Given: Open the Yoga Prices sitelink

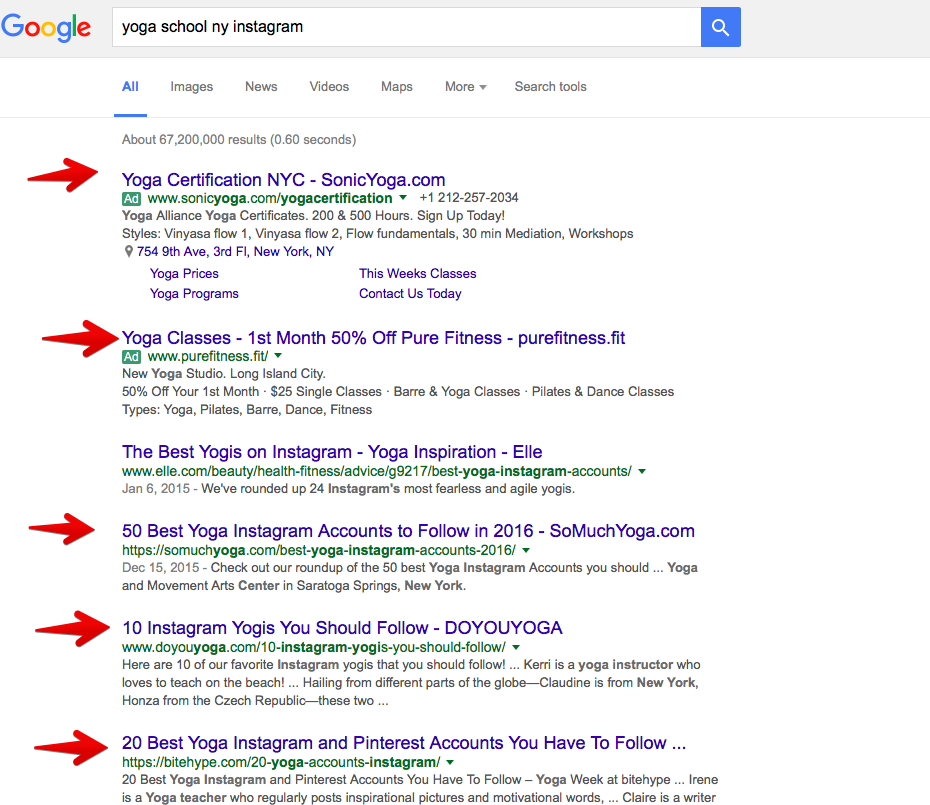Looking at the screenshot, I should pos(184,273).
